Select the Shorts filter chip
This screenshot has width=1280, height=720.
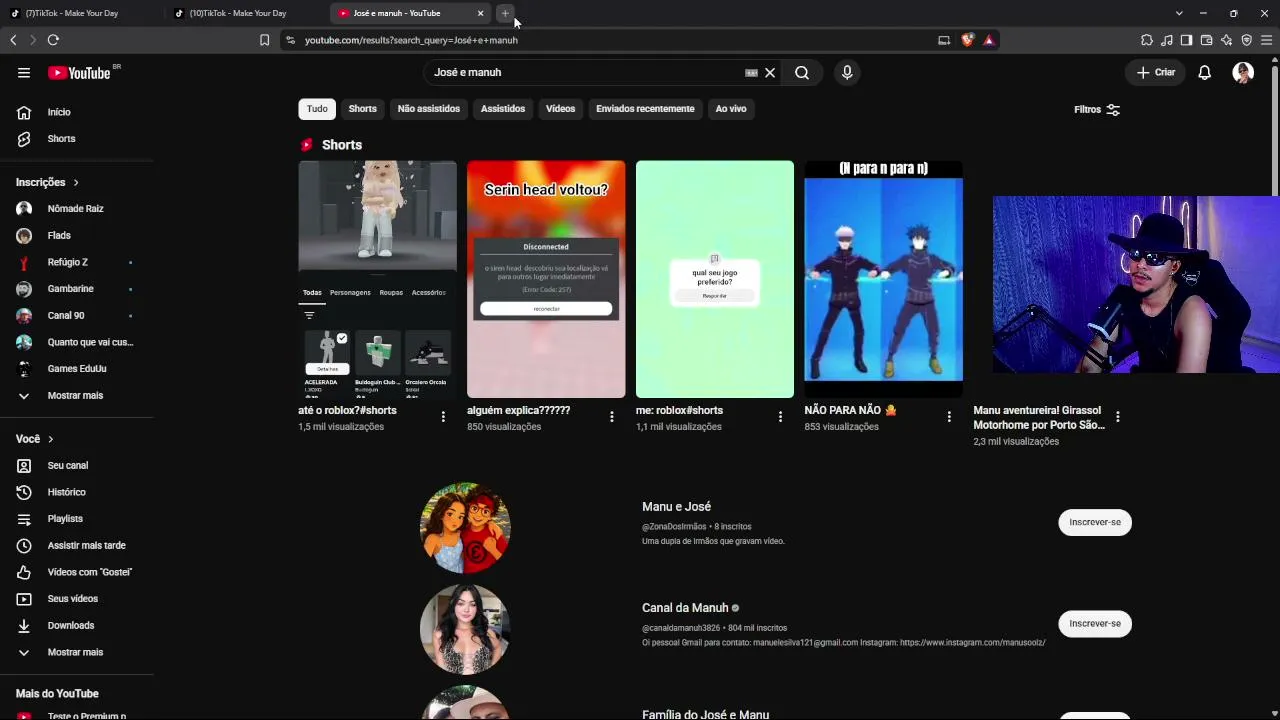click(363, 109)
